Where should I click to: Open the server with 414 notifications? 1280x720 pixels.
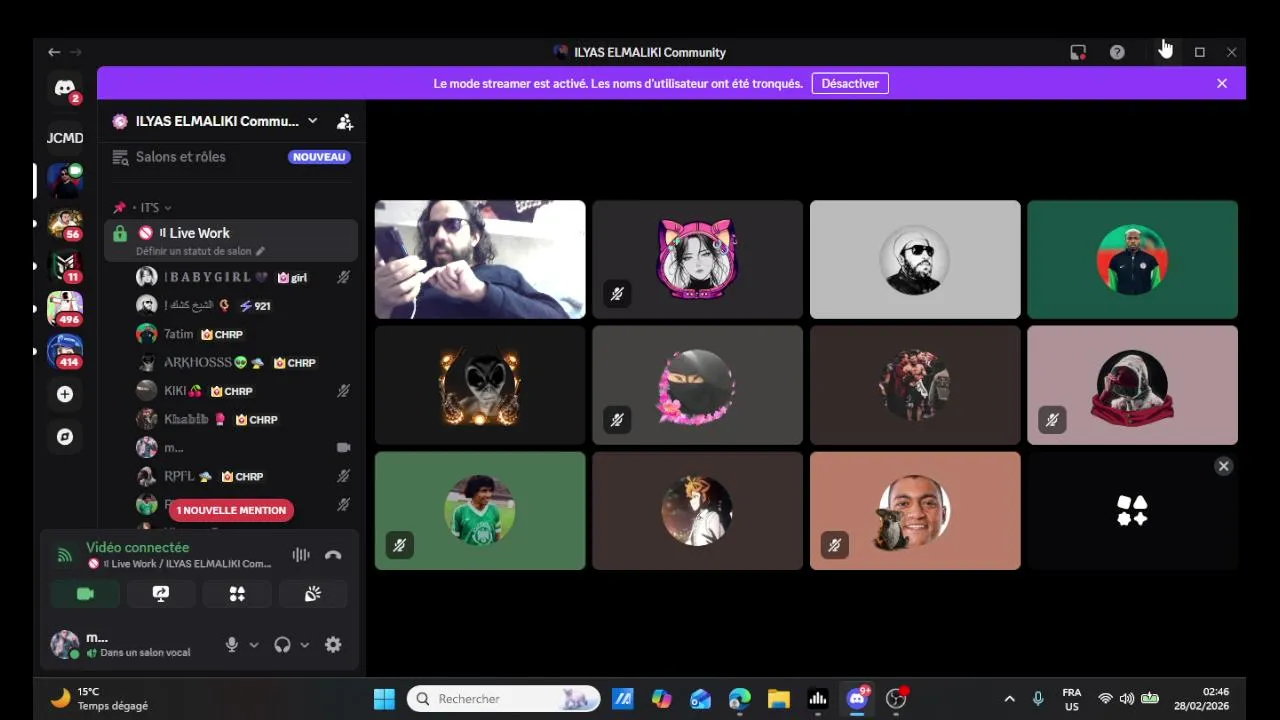(x=65, y=352)
